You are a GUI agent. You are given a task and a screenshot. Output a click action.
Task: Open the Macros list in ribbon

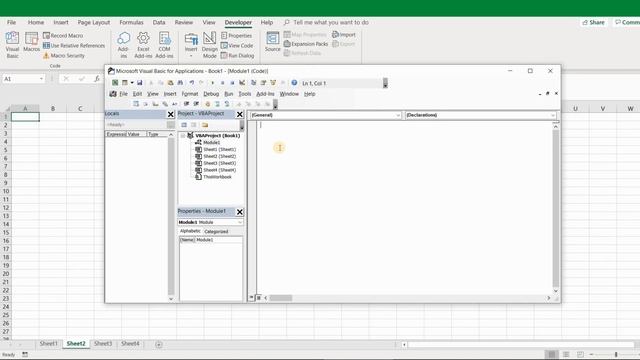31,42
